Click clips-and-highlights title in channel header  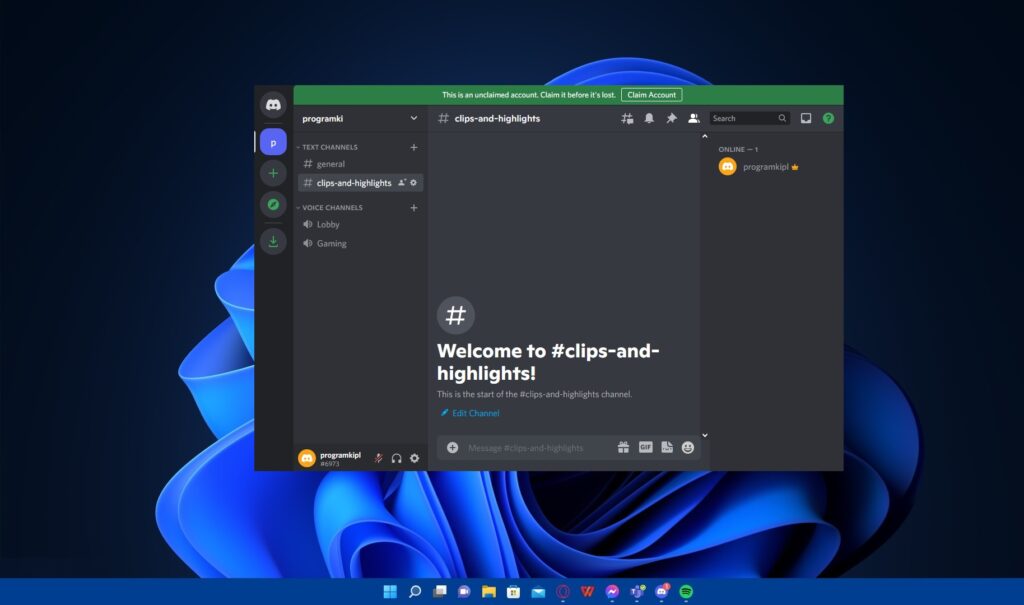click(x=497, y=118)
